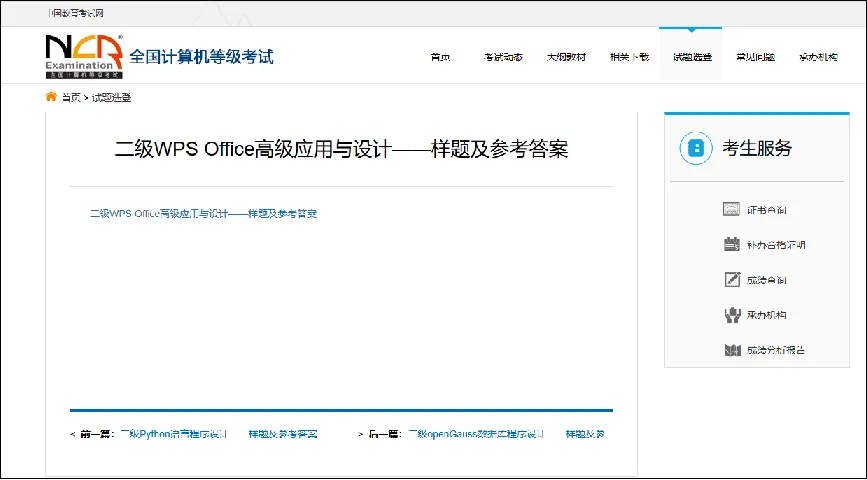This screenshot has width=867, height=480.
Task: Go to the 大纲教材 navigation item
Action: [x=566, y=57]
